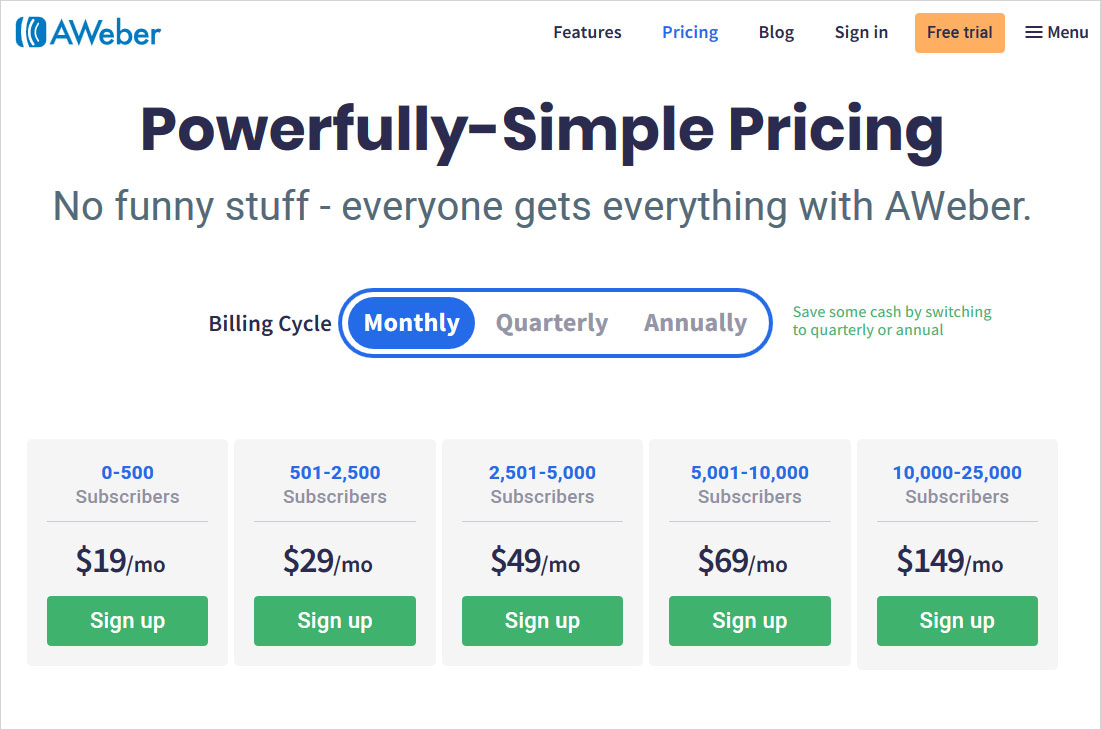Viewport: 1101px width, 730px height.
Task: Open the Features page
Action: point(587,32)
